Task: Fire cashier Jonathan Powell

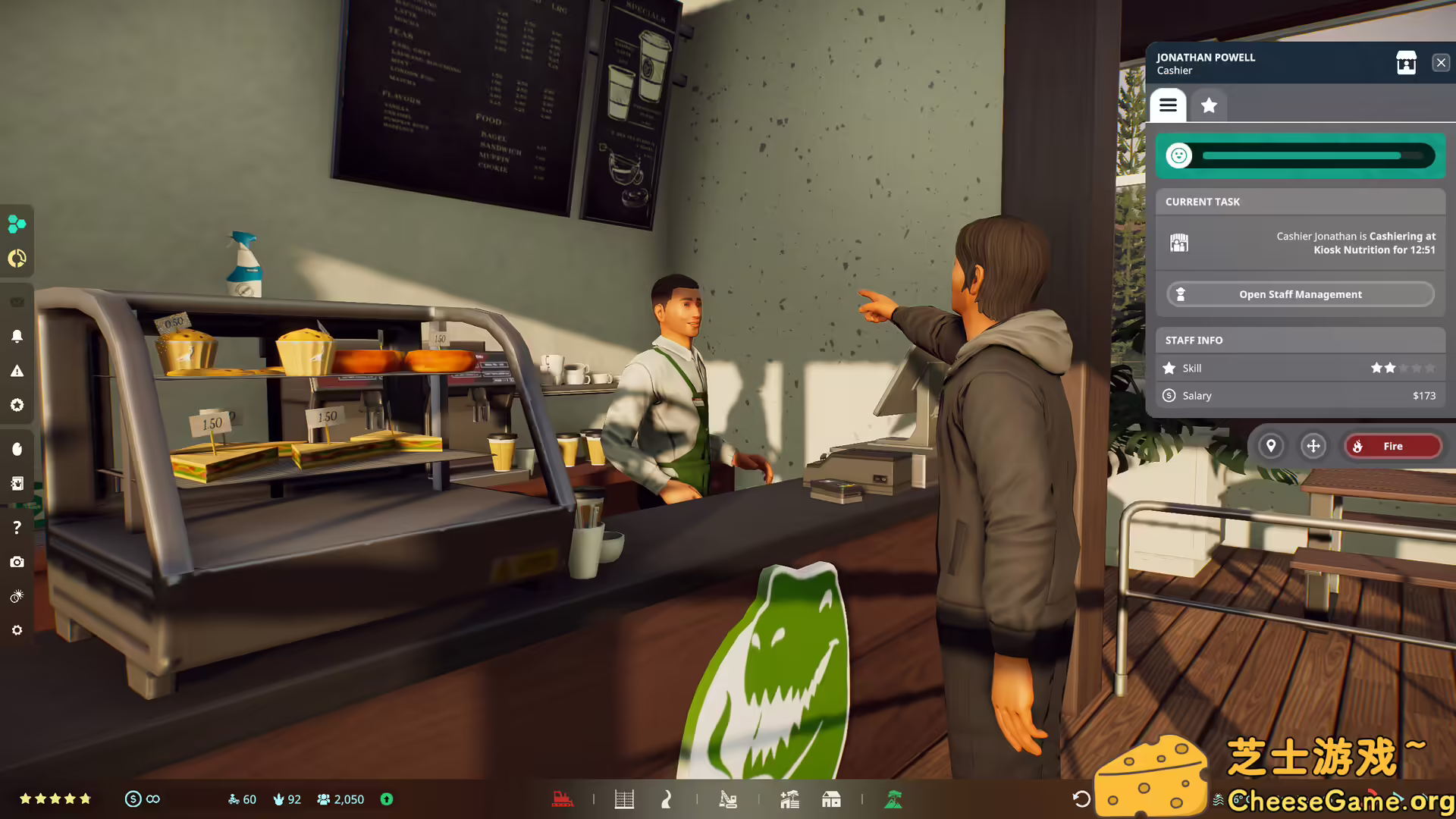Action: 1392,446
